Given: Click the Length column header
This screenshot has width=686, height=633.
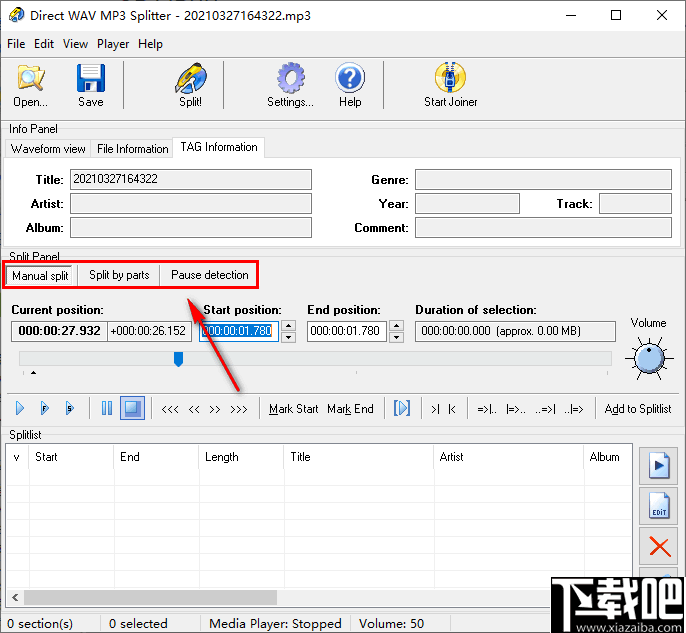Looking at the screenshot, I should point(241,457).
